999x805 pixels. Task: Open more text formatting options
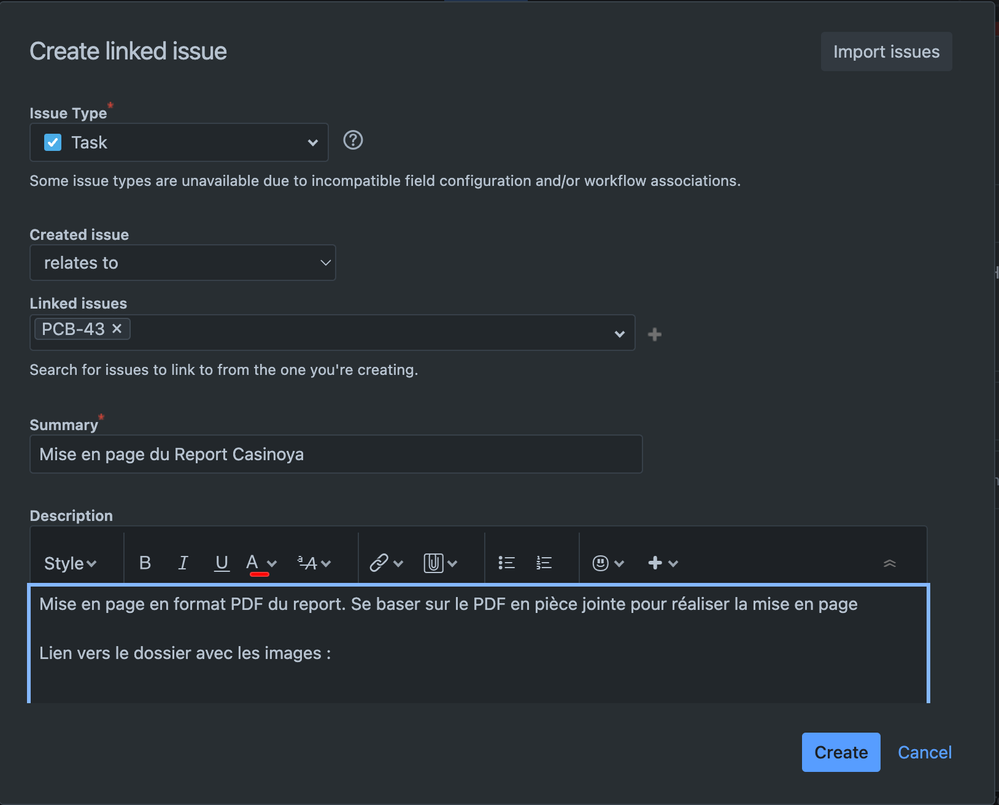pyautogui.click(x=314, y=563)
